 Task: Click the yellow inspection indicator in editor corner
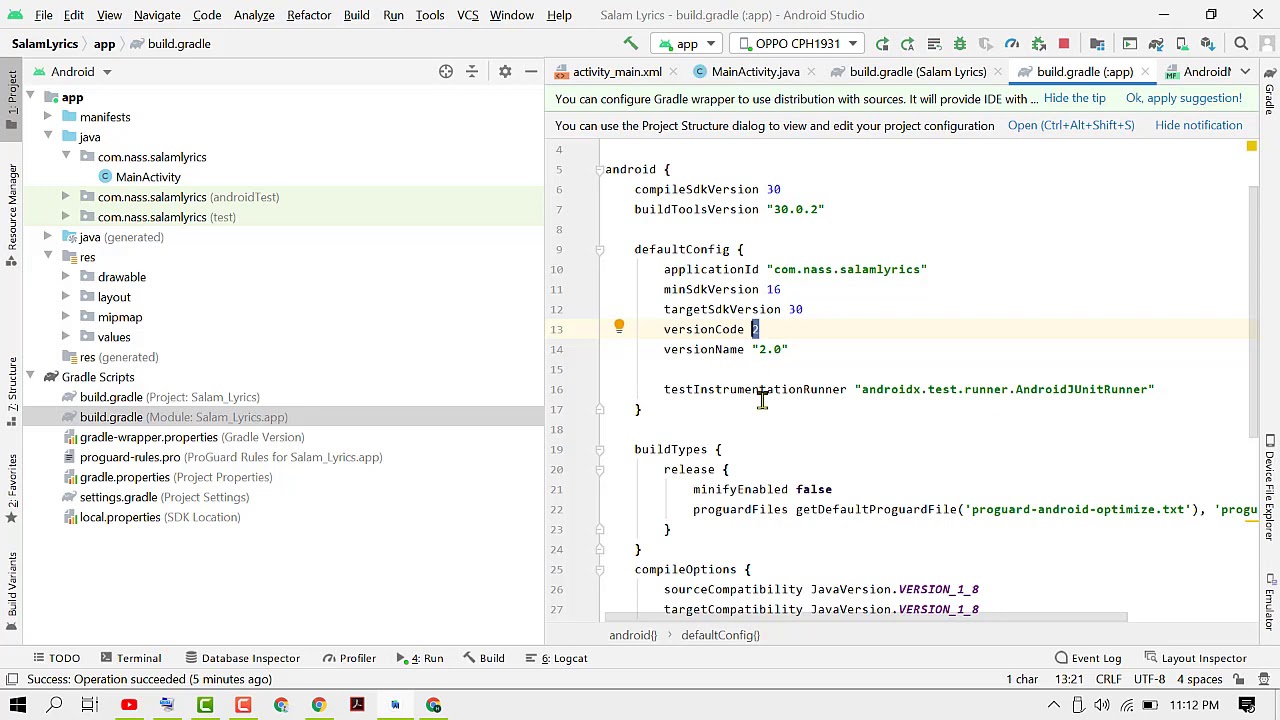coord(1251,147)
